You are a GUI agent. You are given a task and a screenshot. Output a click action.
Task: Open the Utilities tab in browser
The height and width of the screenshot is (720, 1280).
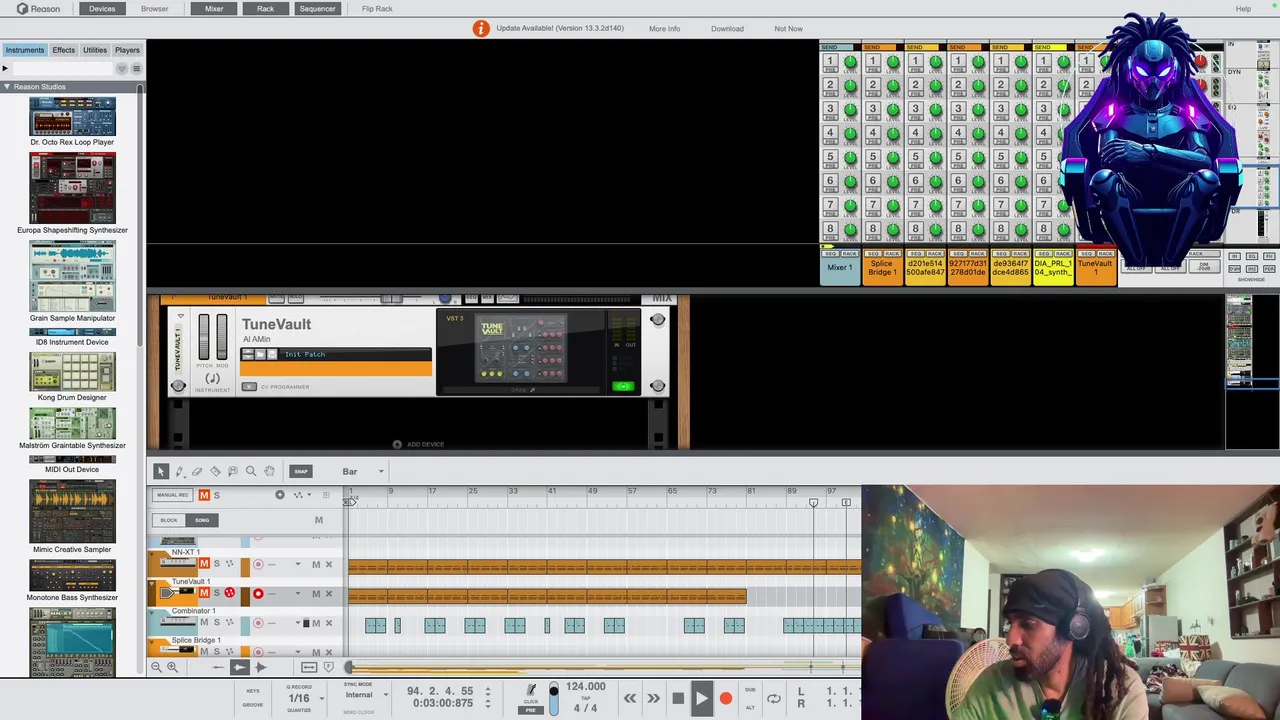pos(95,50)
